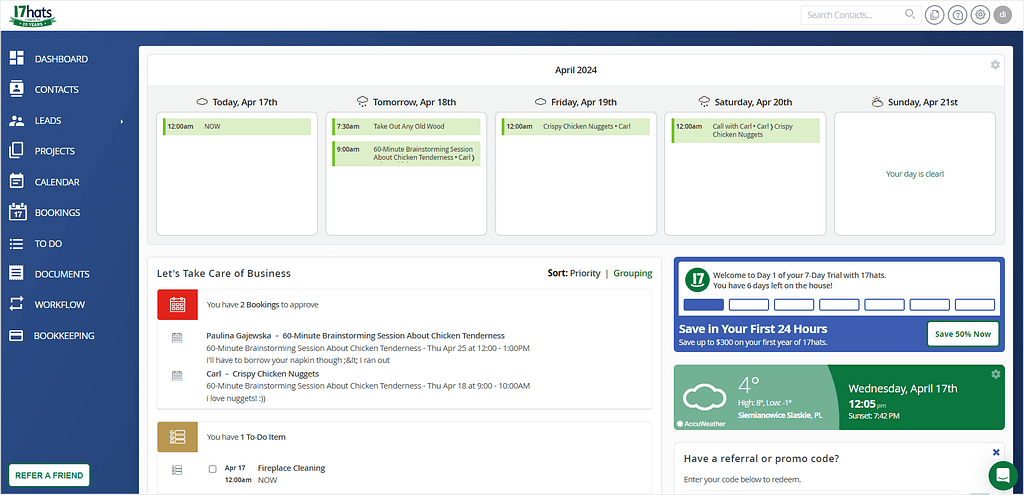Open the help question mark icon
Viewport: 1024px width, 495px height.
pos(957,15)
